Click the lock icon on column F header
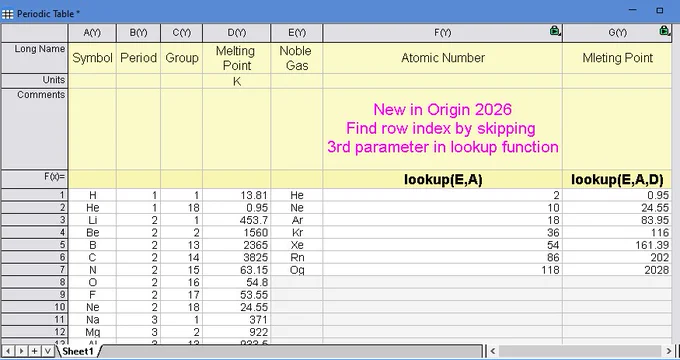680x360 pixels. coord(555,30)
